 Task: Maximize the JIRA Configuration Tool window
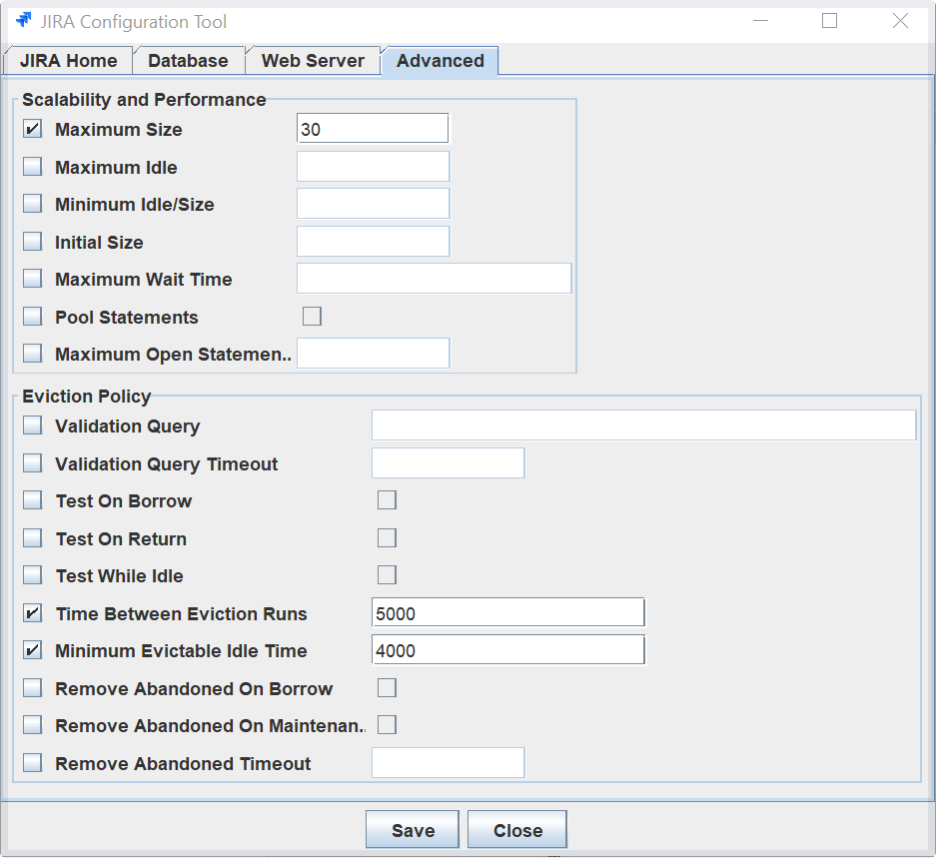point(829,21)
